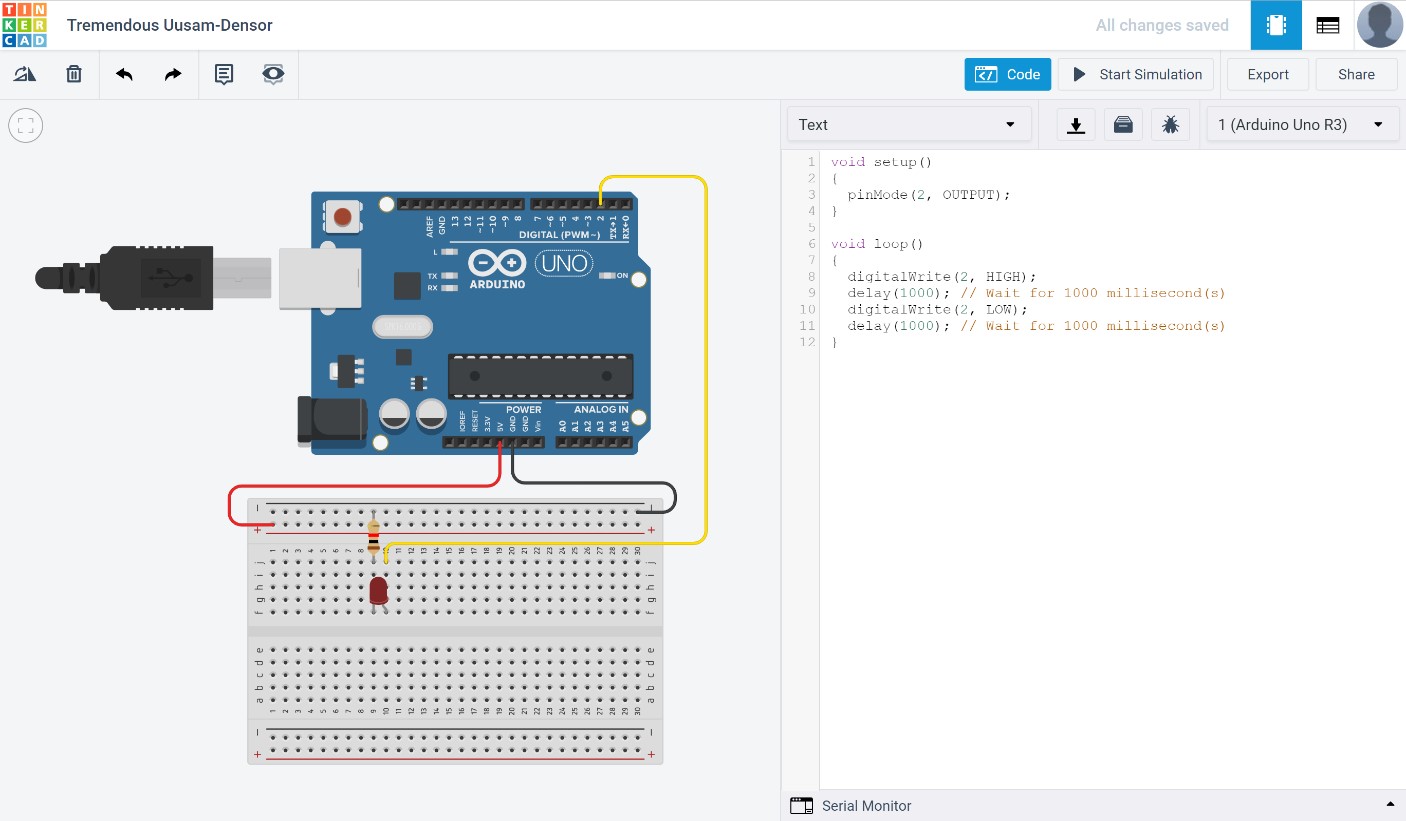Fit circuit to view icon
Image resolution: width=1406 pixels, height=821 pixels.
(x=26, y=125)
